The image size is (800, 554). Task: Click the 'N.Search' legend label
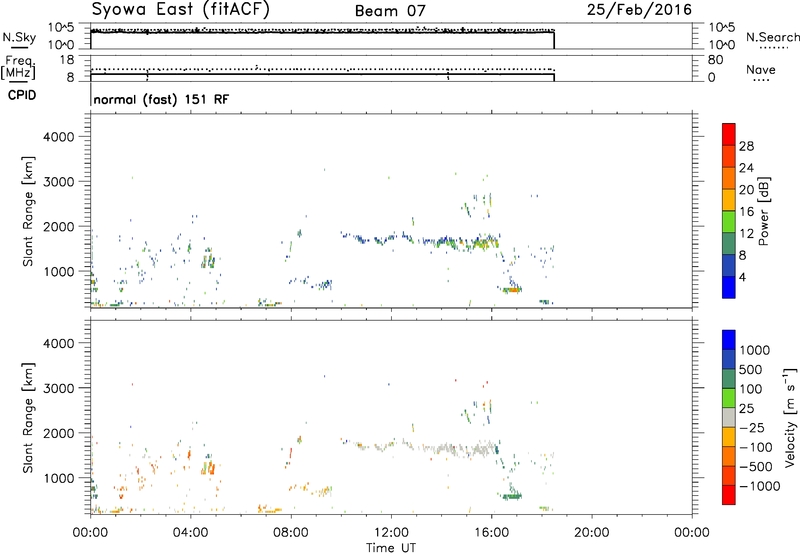pyautogui.click(x=772, y=37)
